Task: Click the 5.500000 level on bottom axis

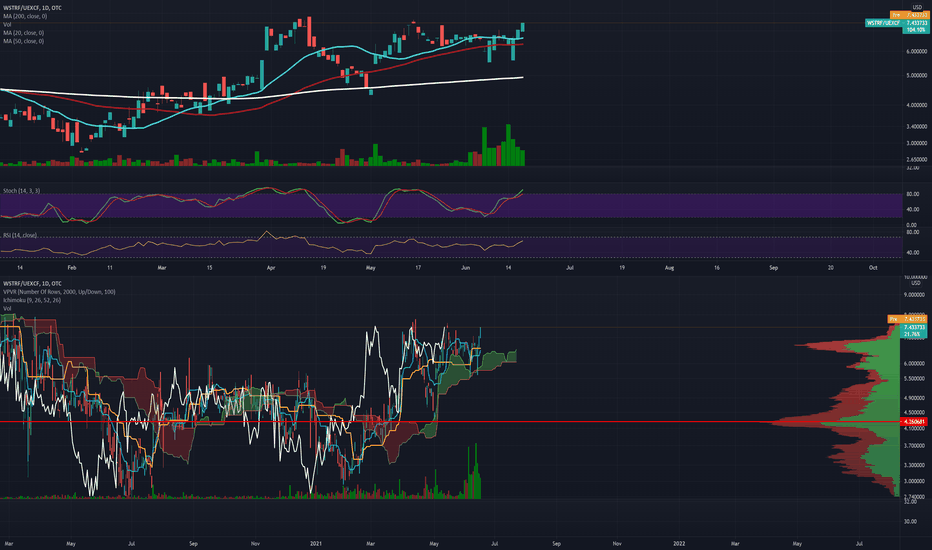Action: [x=914, y=379]
